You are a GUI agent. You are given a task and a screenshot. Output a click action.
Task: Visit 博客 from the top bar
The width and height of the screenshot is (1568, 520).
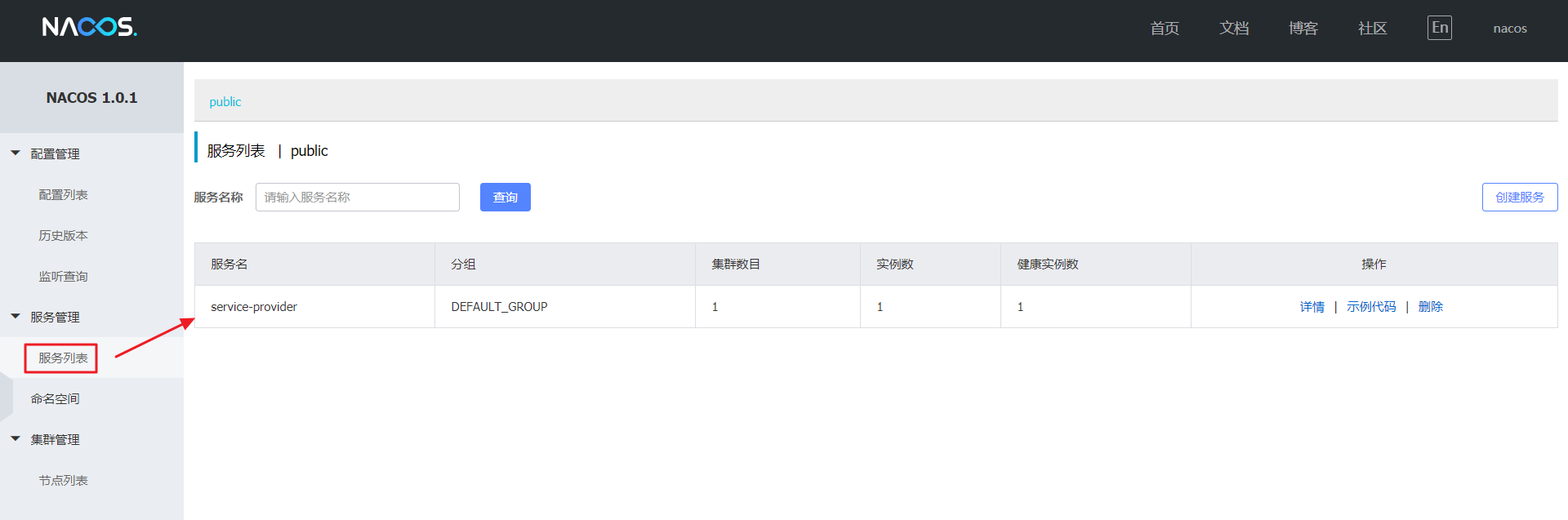[1303, 29]
